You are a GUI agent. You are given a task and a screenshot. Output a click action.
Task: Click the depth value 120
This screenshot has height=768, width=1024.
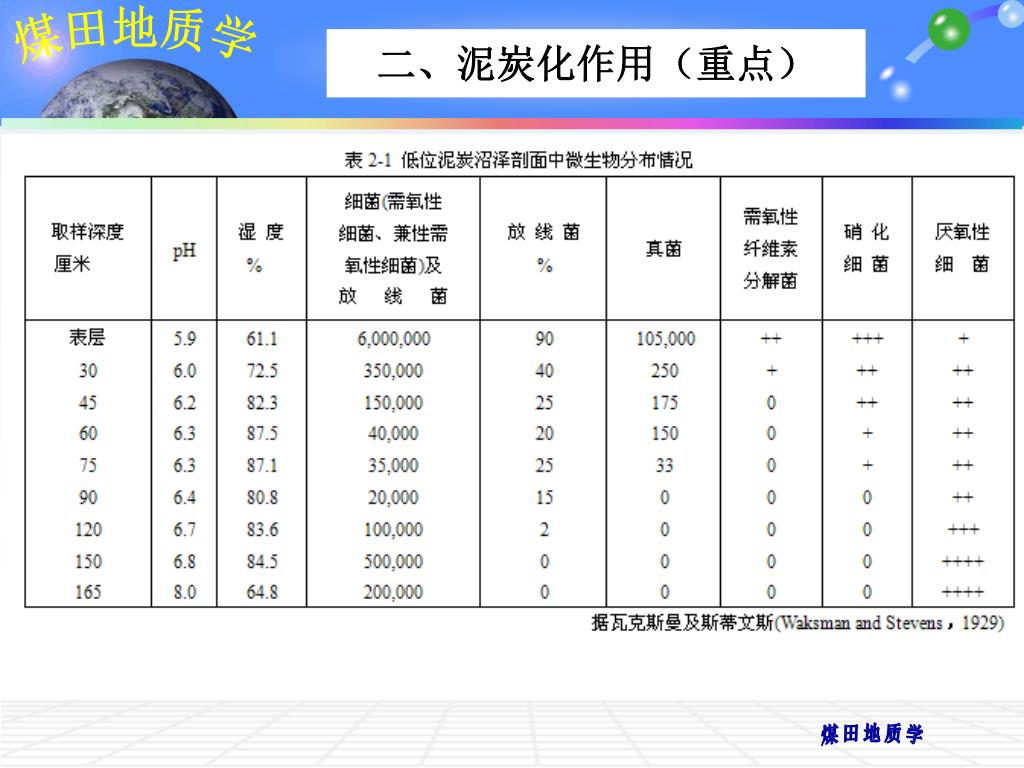point(88,530)
